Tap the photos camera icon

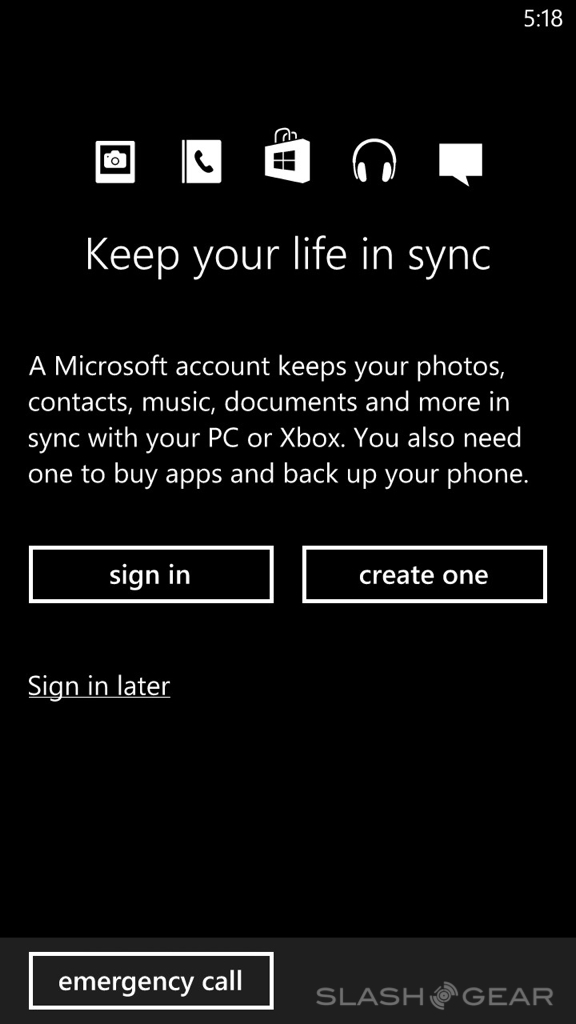pyautogui.click(x=115, y=161)
